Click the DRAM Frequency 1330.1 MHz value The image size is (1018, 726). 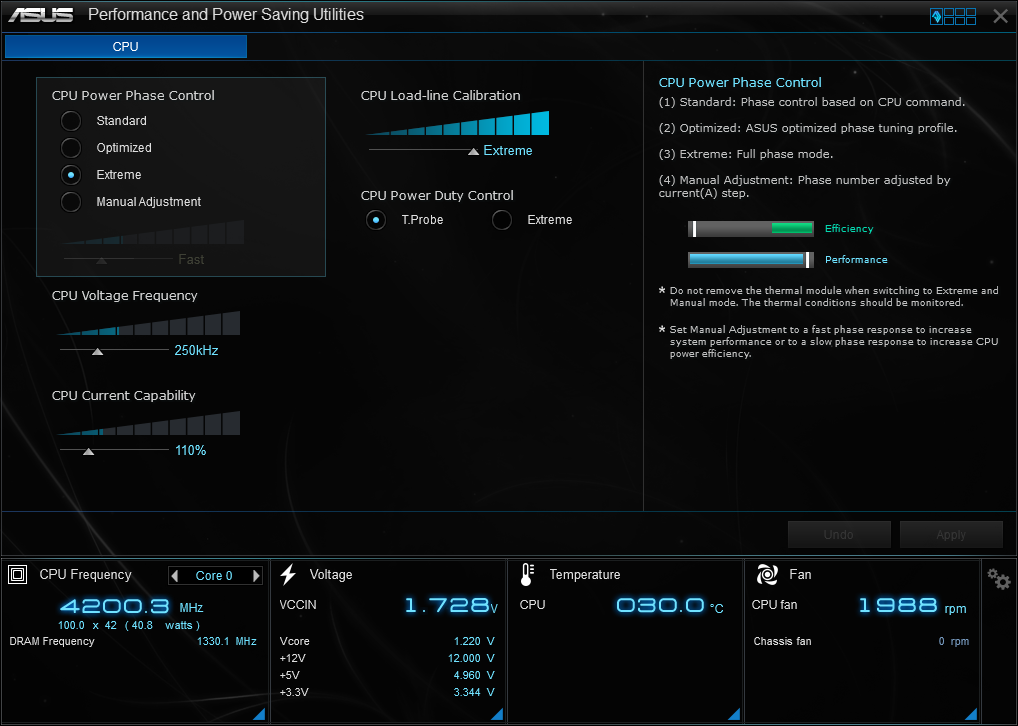tap(227, 642)
